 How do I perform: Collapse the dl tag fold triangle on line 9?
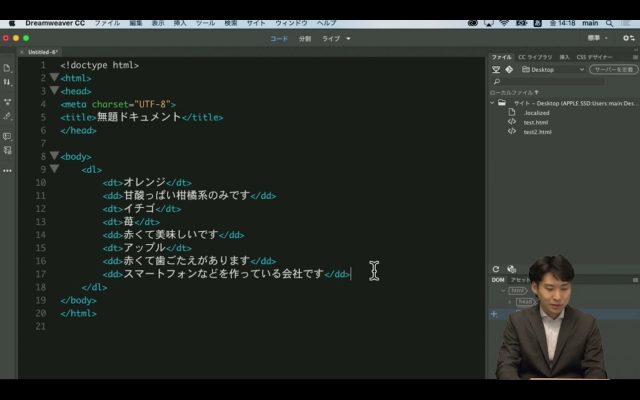54,168
